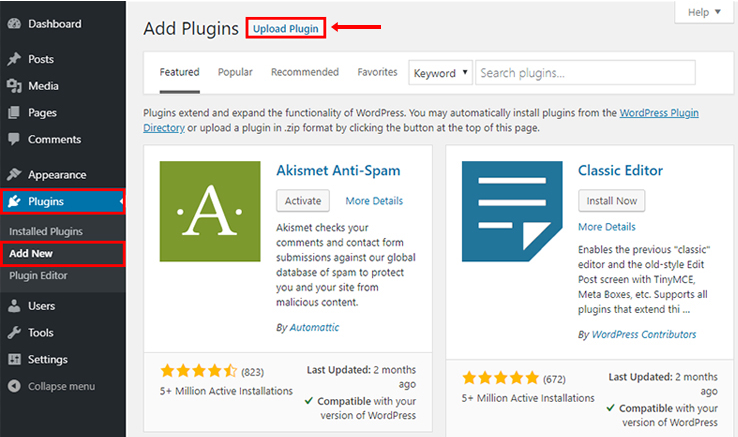This screenshot has width=738, height=437.
Task: Open the Tools menu label
Action: coord(40,332)
